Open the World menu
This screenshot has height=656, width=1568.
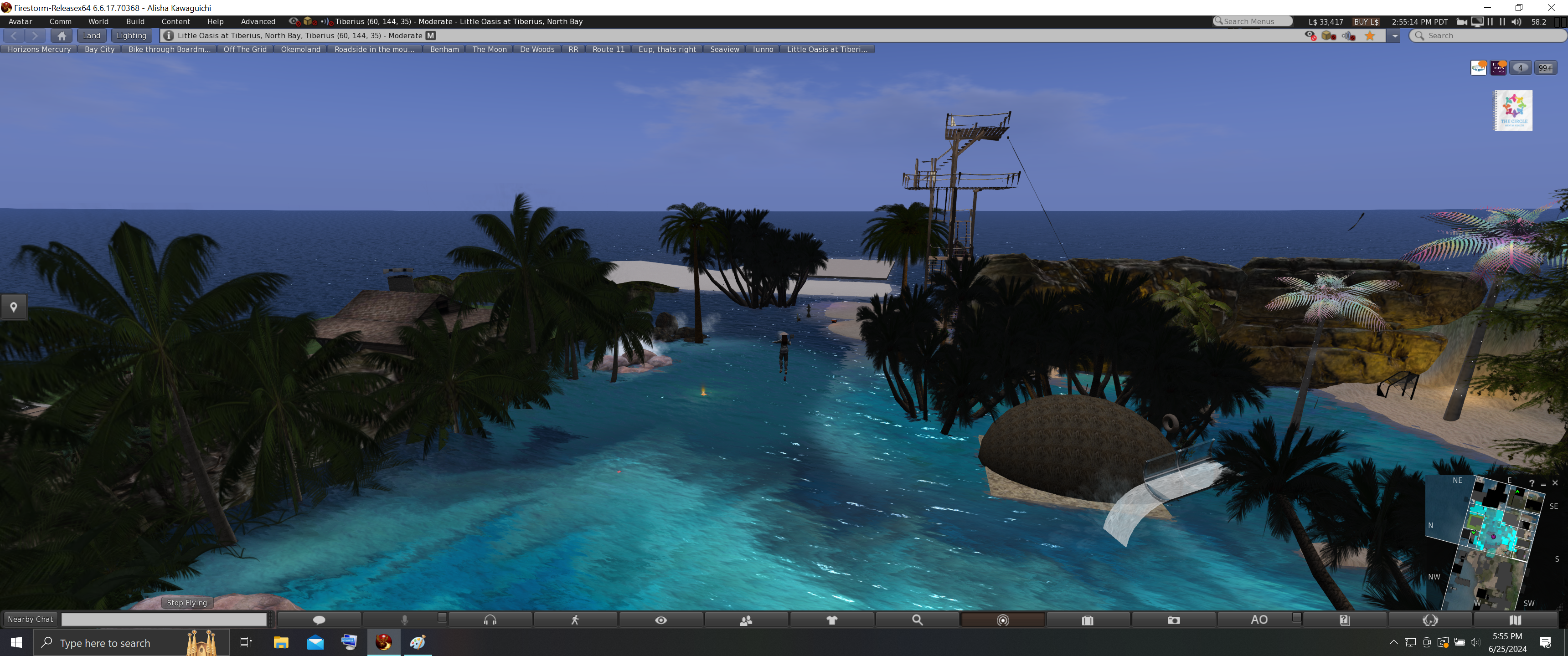pyautogui.click(x=98, y=21)
